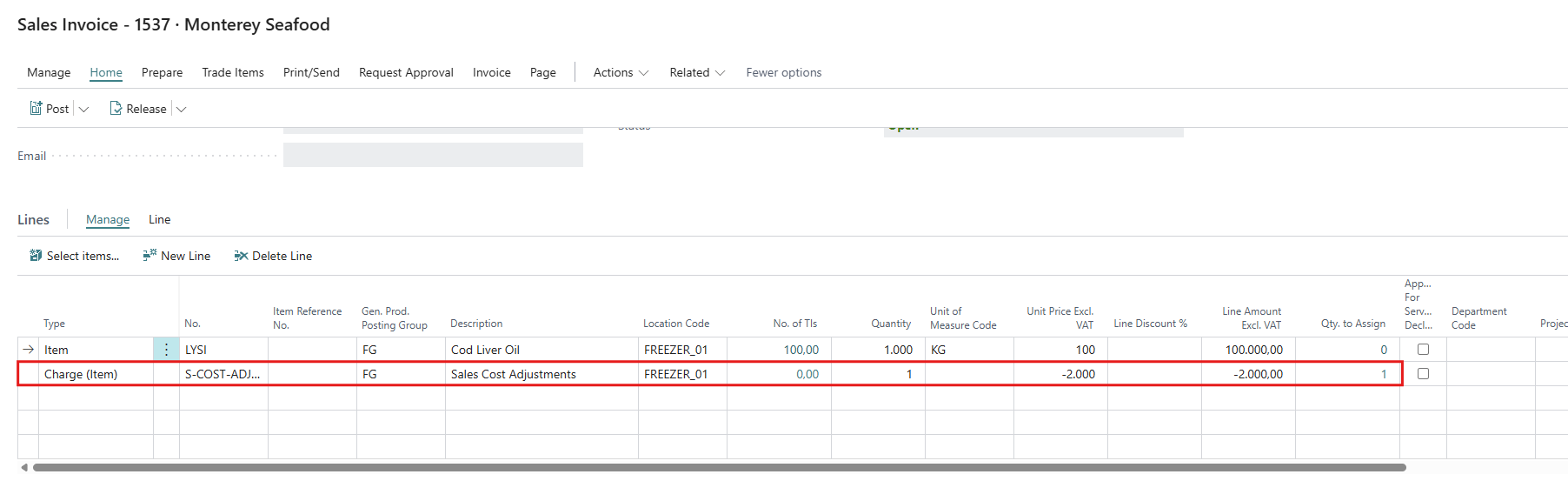
Task: Click the Delete Line button
Action: tap(273, 256)
